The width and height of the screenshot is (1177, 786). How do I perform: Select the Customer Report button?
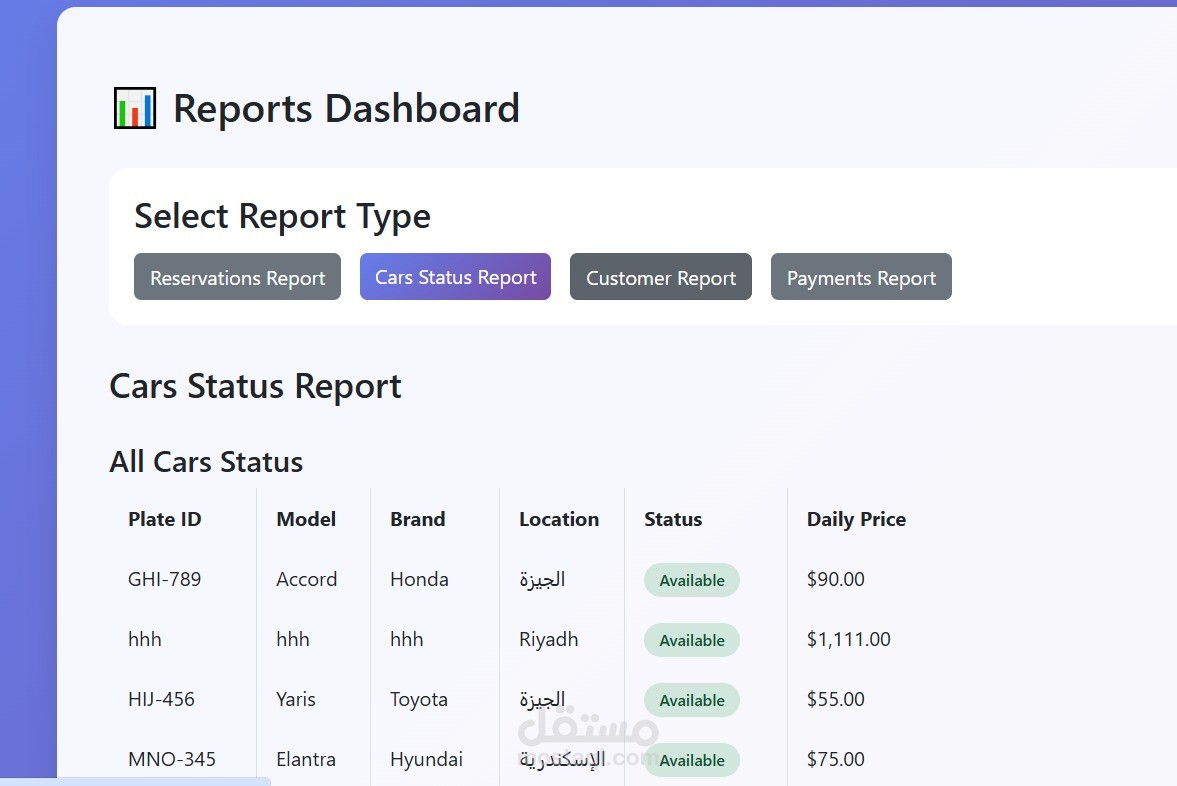(660, 277)
